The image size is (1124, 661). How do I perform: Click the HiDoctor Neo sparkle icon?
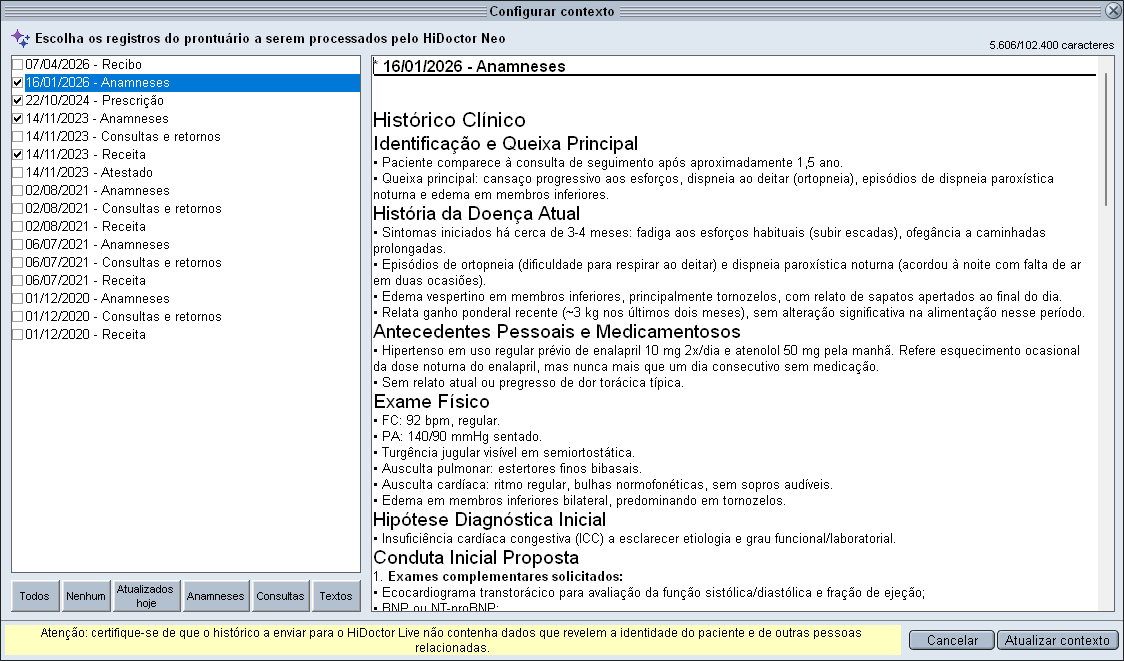(20, 39)
